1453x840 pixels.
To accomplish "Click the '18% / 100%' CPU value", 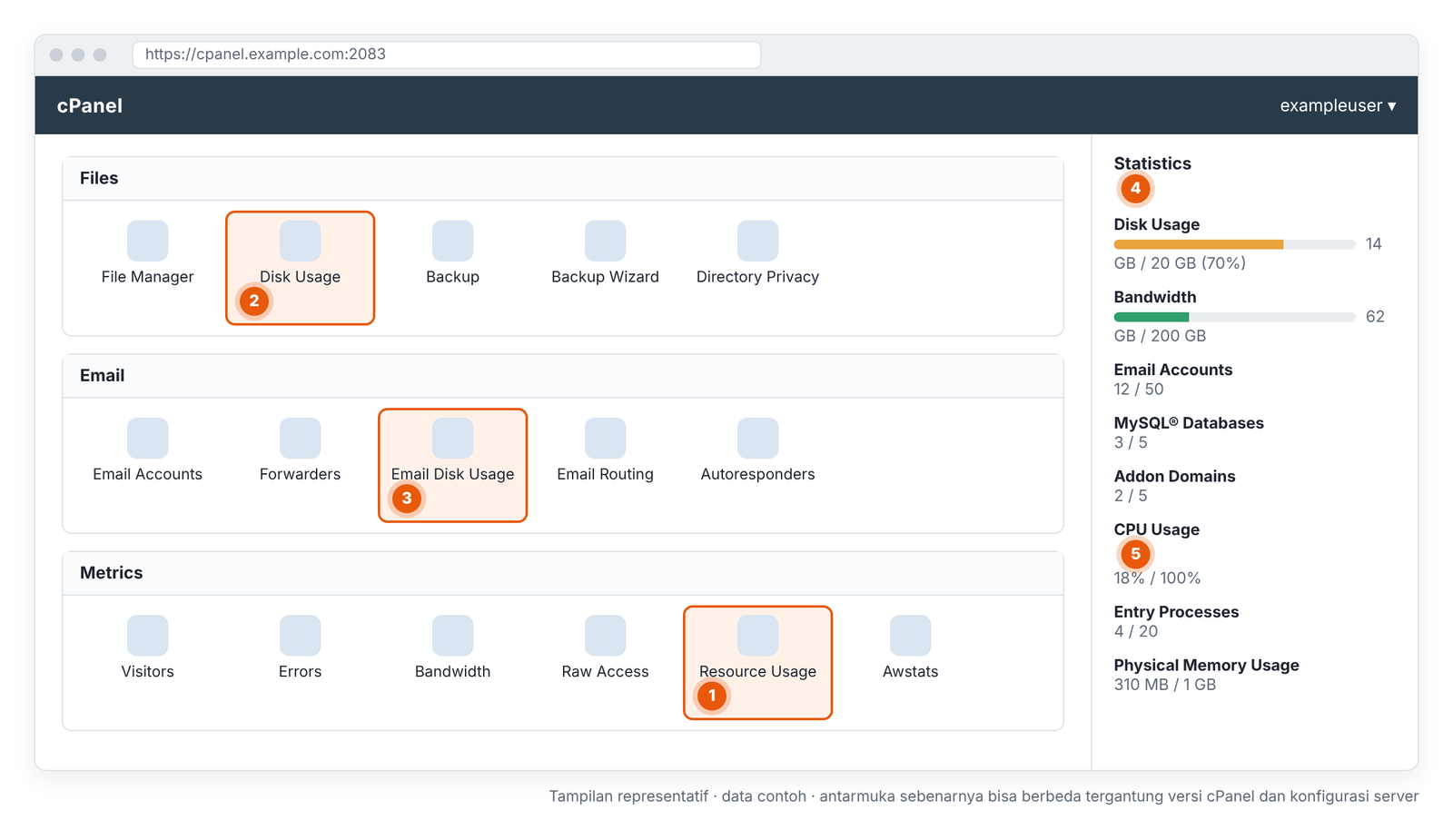I will (1157, 578).
